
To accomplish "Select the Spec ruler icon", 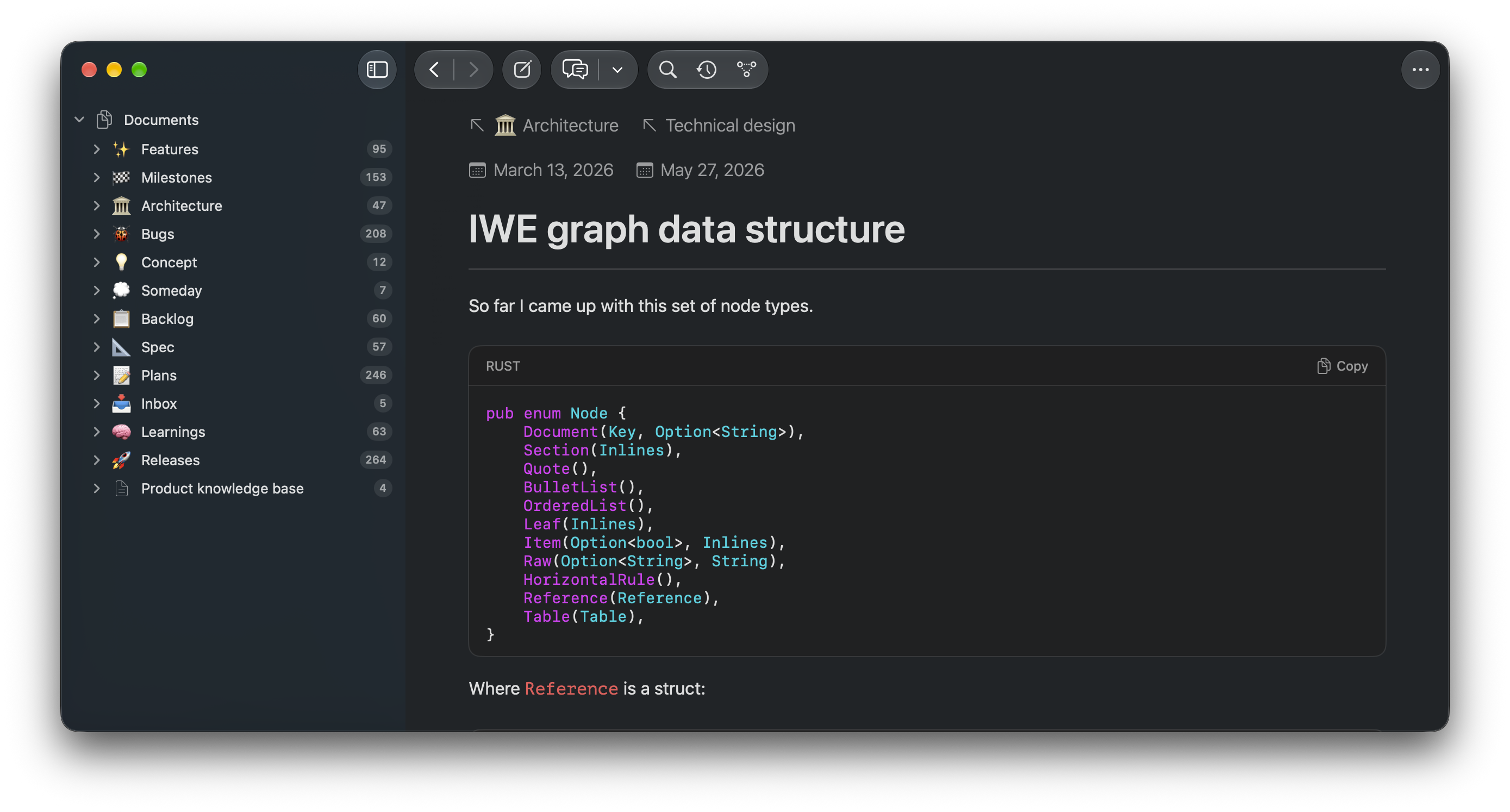I will point(121,347).
